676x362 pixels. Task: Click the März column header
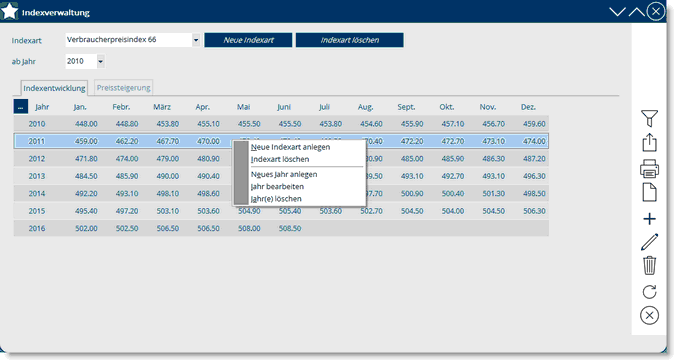pos(162,107)
